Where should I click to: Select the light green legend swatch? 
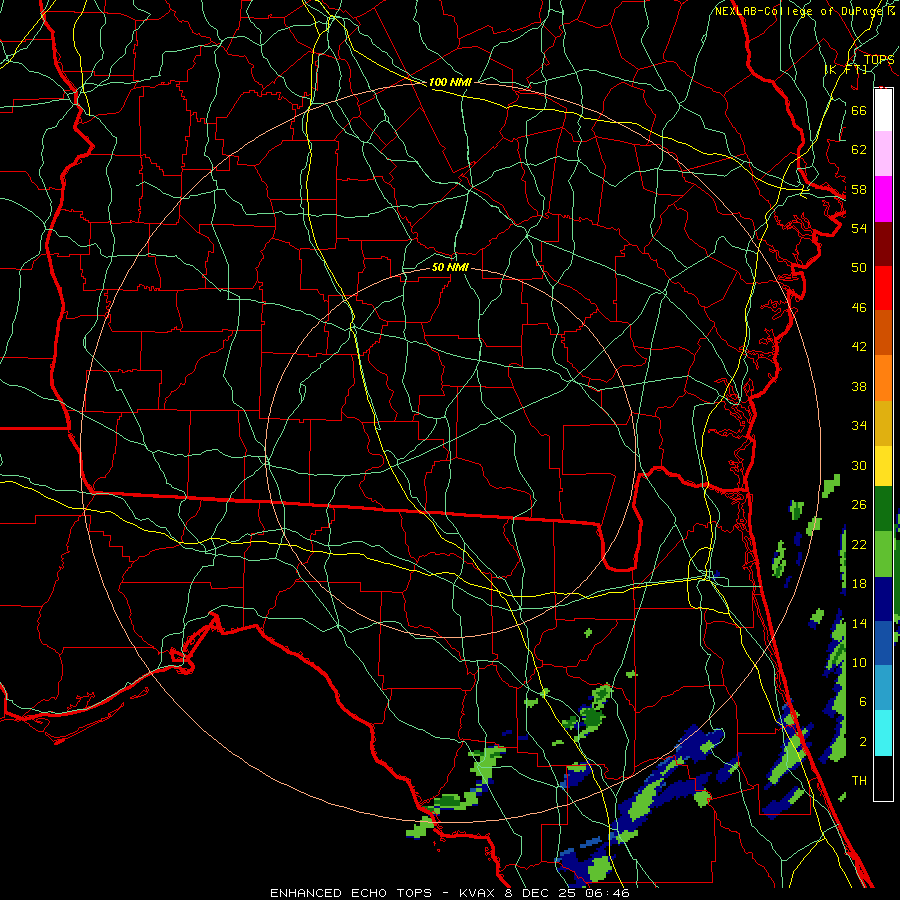coord(883,554)
